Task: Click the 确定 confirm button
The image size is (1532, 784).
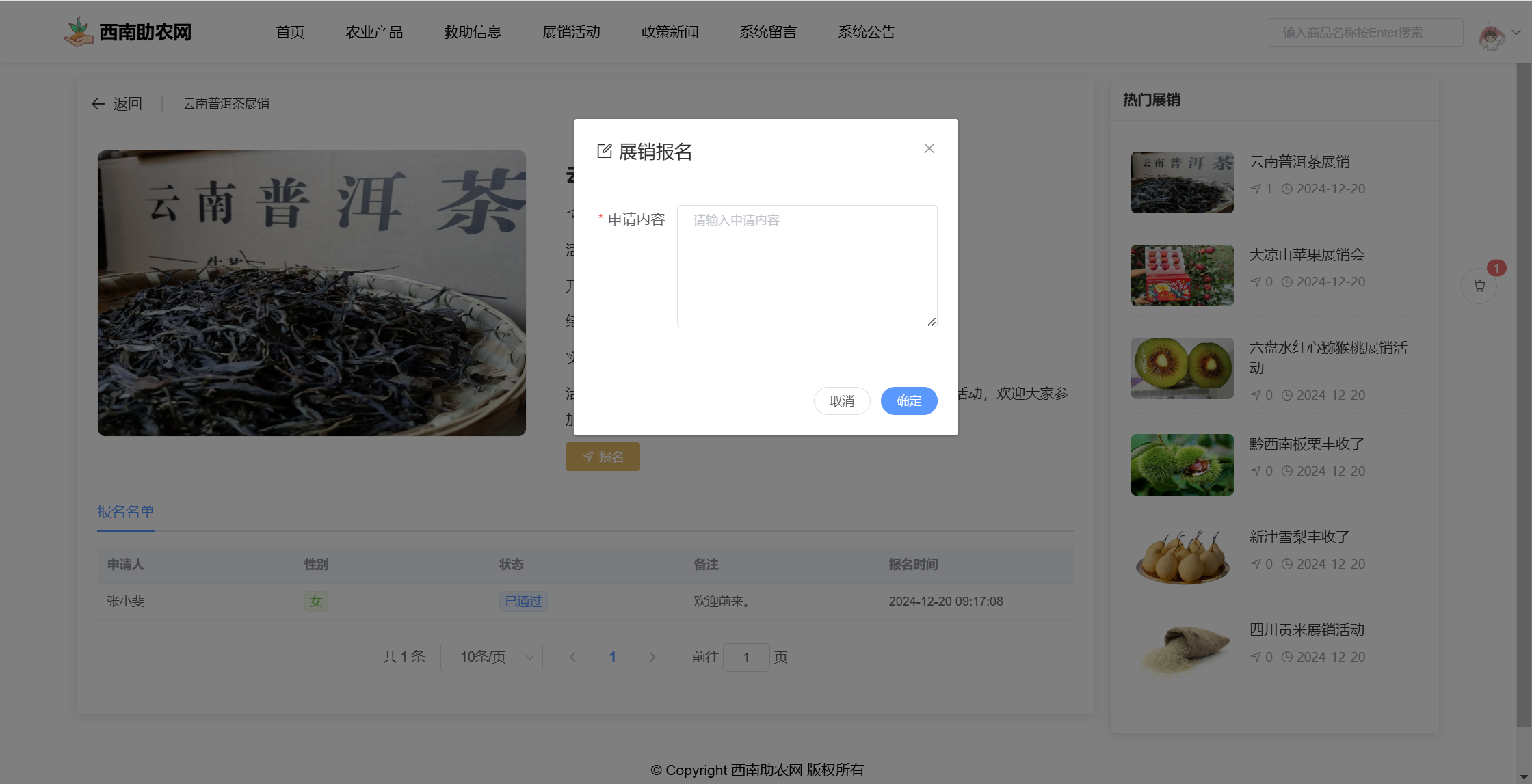Action: [908, 401]
